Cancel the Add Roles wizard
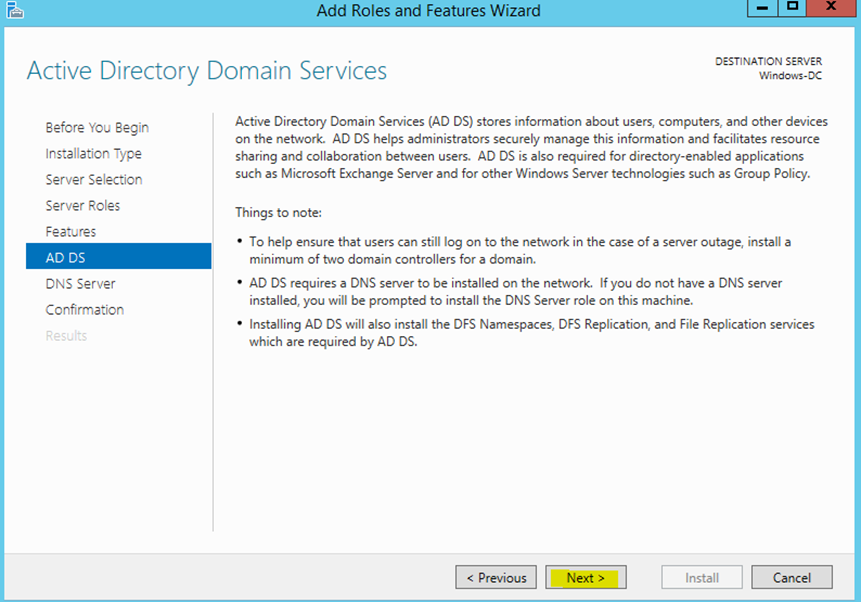This screenshot has height=602, width=861. [792, 577]
